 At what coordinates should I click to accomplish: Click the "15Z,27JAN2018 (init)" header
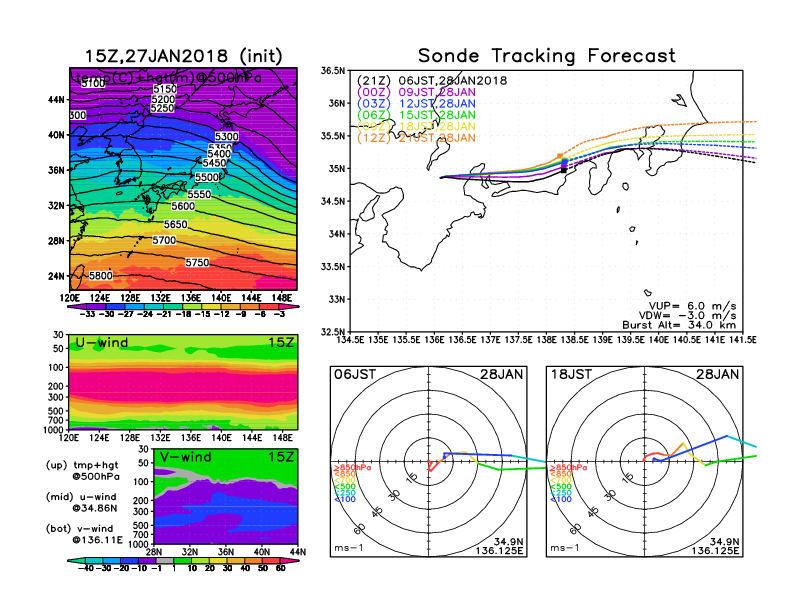(x=181, y=55)
